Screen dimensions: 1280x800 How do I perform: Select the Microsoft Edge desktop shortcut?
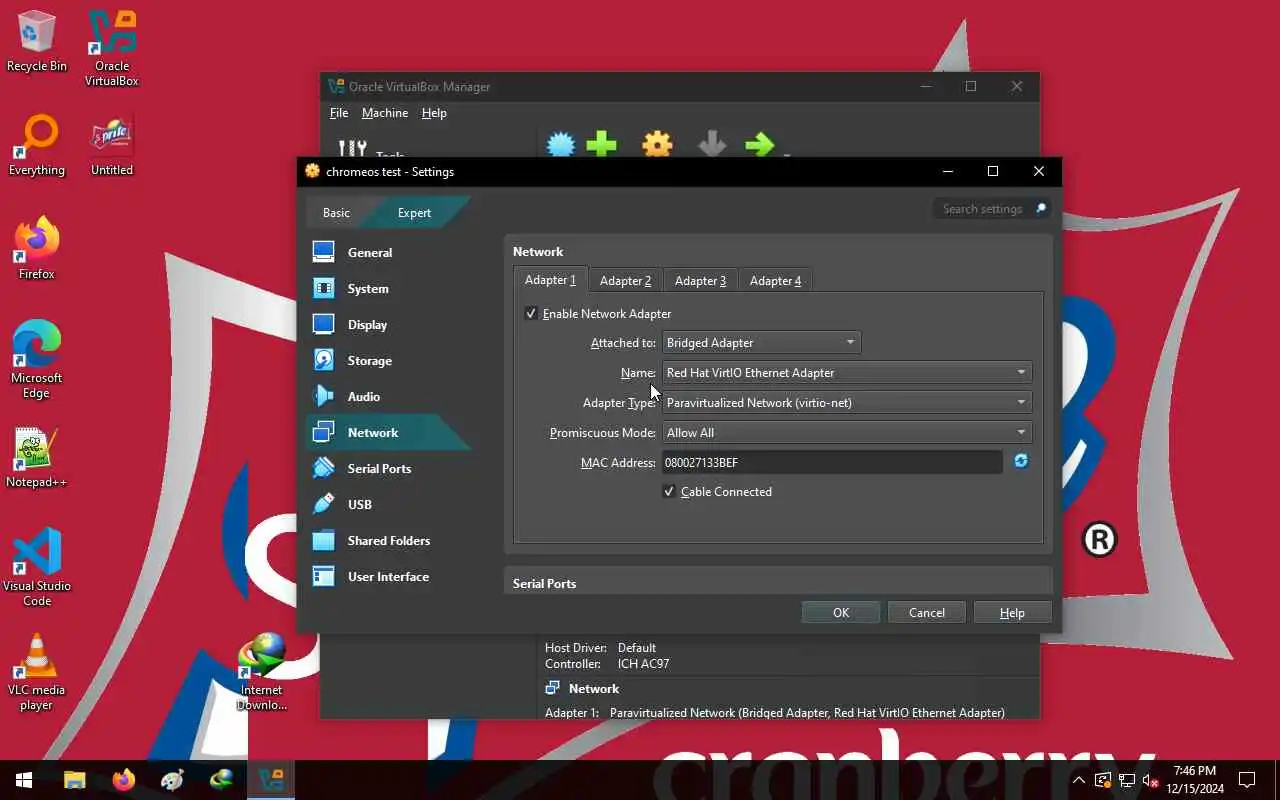pos(37,360)
